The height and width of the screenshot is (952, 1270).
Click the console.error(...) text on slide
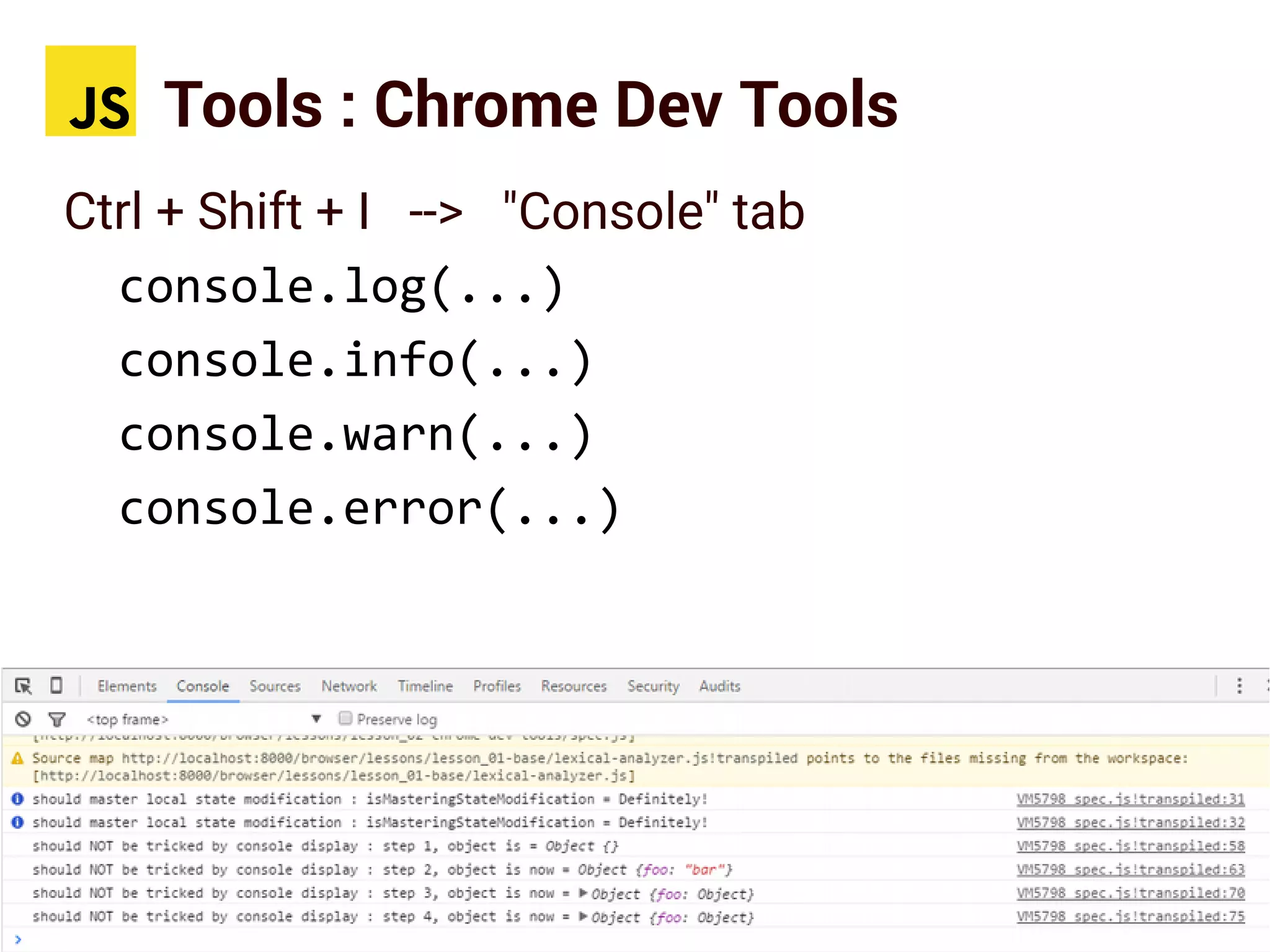tap(370, 510)
